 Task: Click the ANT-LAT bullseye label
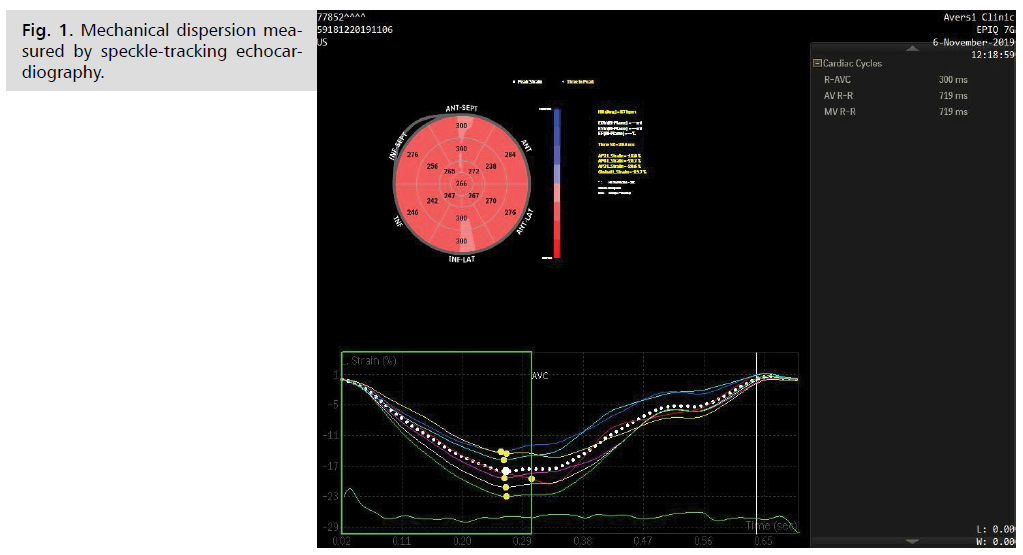click(x=525, y=222)
